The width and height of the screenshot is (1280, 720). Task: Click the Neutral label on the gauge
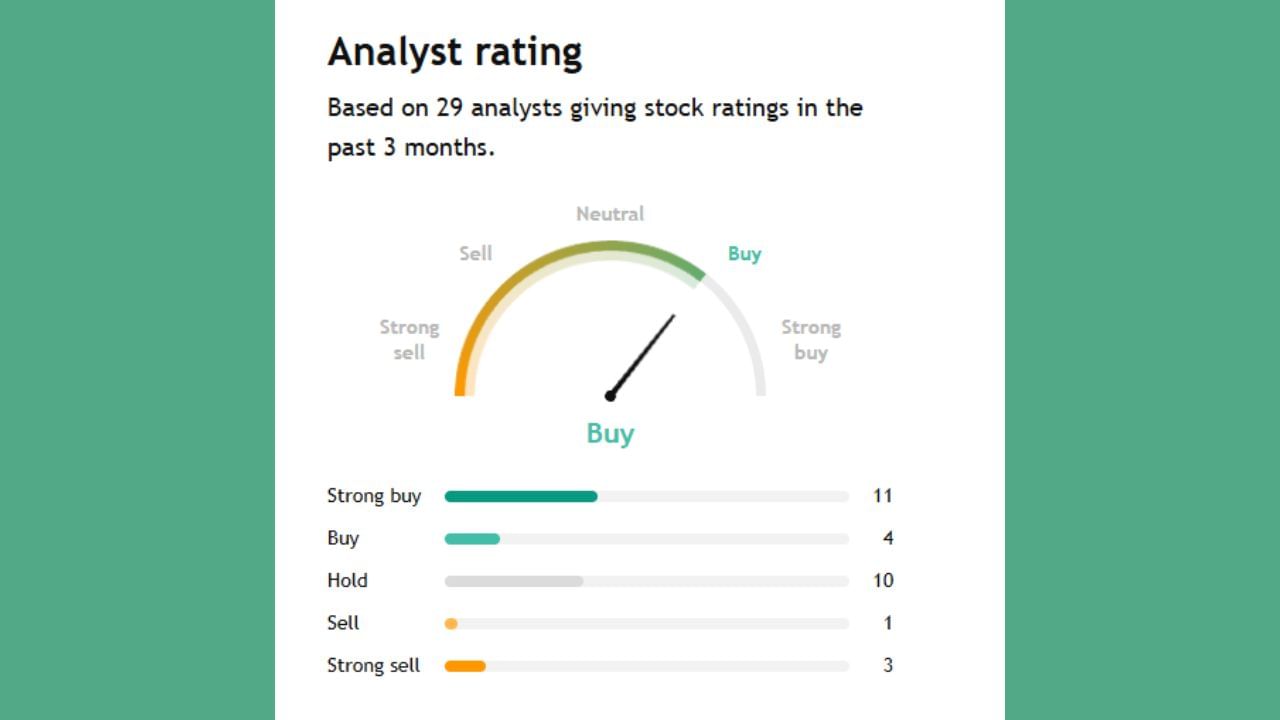point(610,214)
